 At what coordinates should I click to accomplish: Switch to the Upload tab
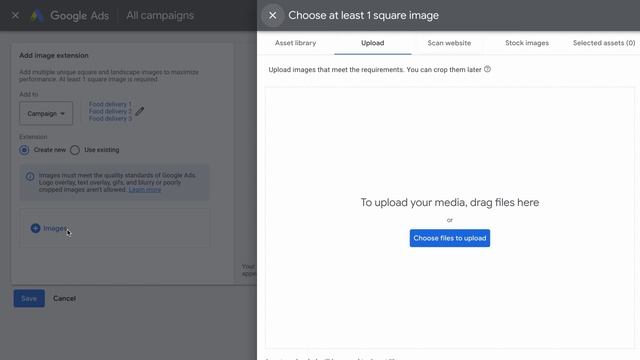pos(373,43)
